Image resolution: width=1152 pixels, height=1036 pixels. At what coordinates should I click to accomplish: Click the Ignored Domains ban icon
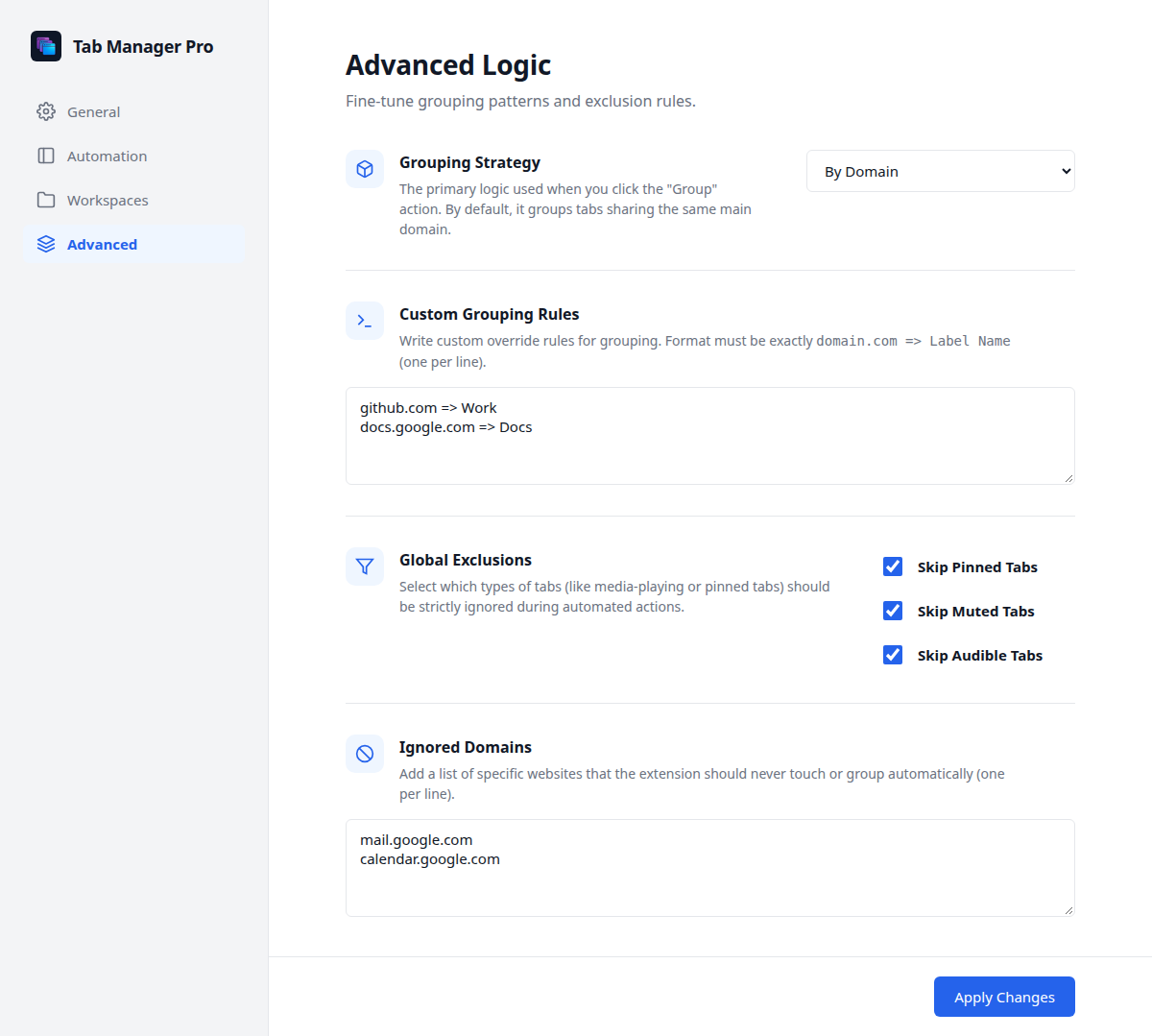365,754
